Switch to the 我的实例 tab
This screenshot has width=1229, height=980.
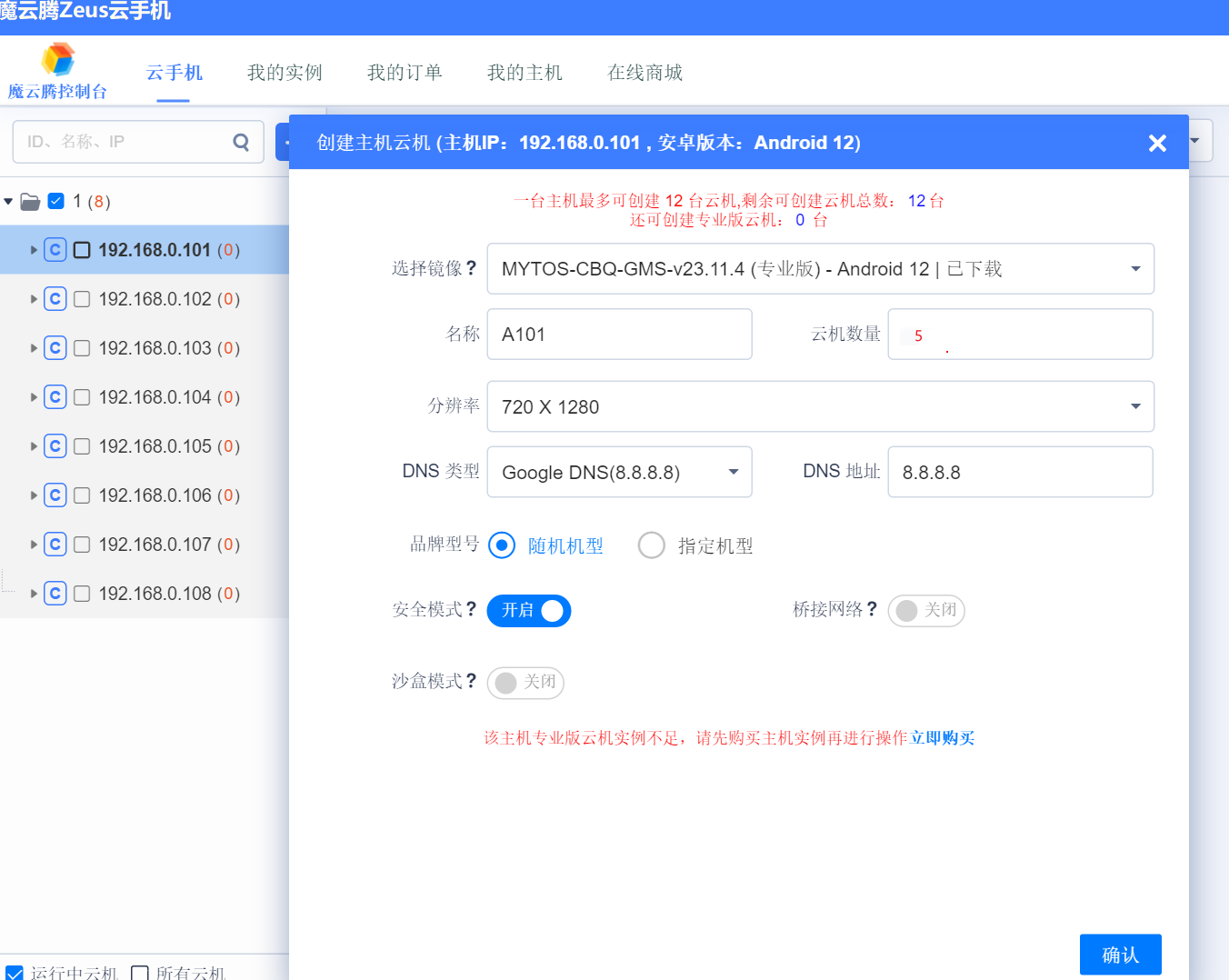[285, 73]
